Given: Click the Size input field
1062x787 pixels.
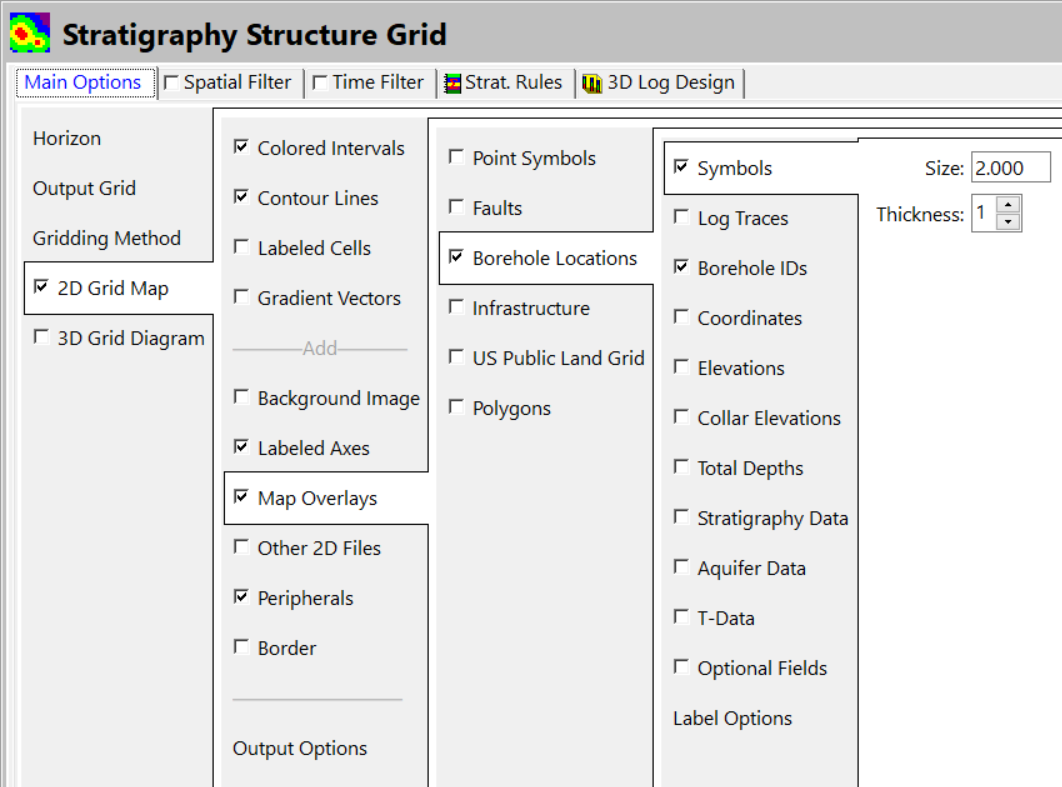Looking at the screenshot, I should [x=1010, y=168].
